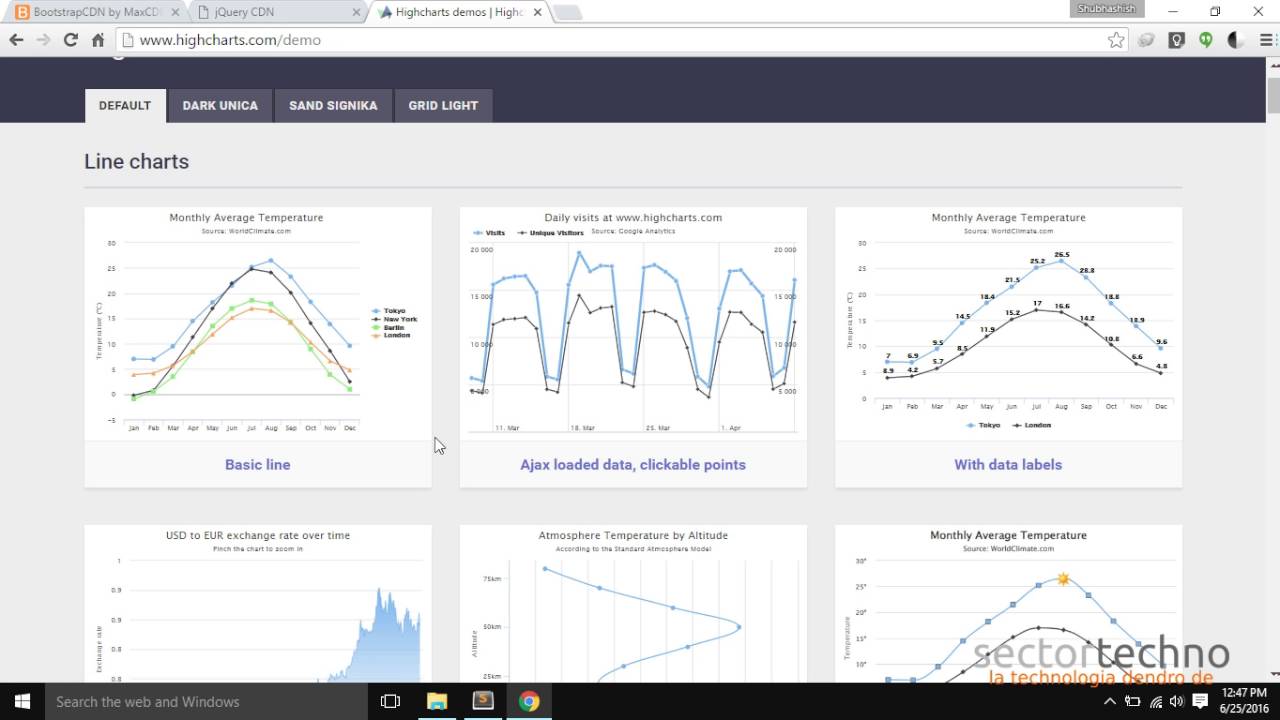Click the Line charts section heading

tap(137, 161)
